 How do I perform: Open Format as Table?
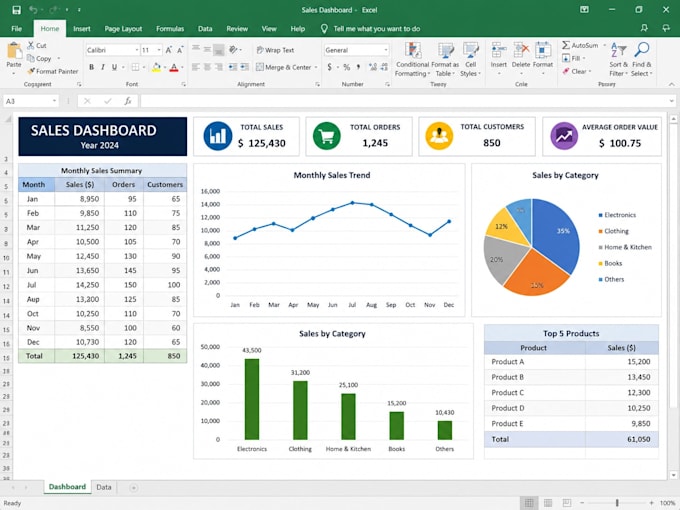pos(445,59)
